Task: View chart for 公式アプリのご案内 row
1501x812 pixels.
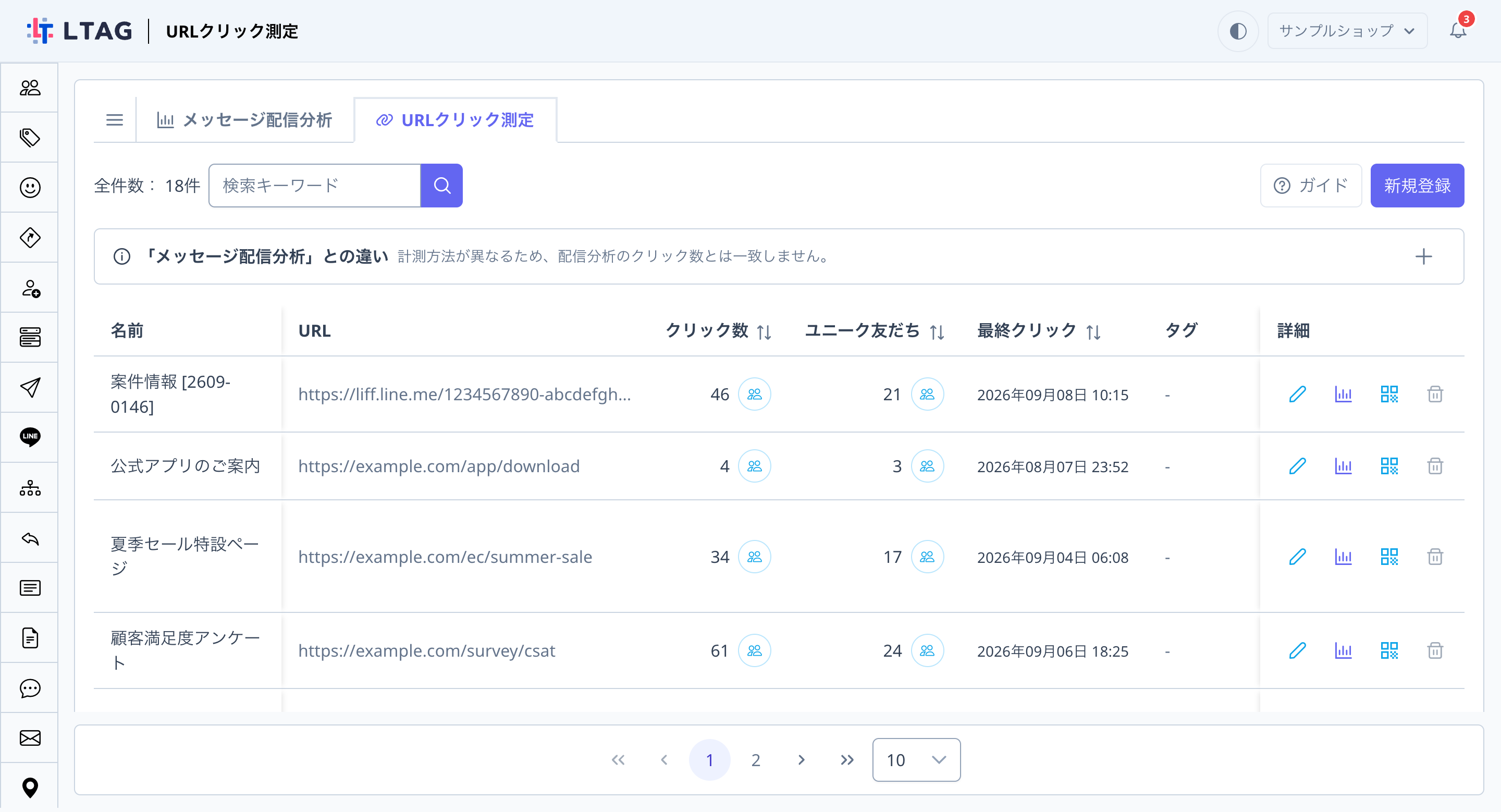Action: point(1343,466)
